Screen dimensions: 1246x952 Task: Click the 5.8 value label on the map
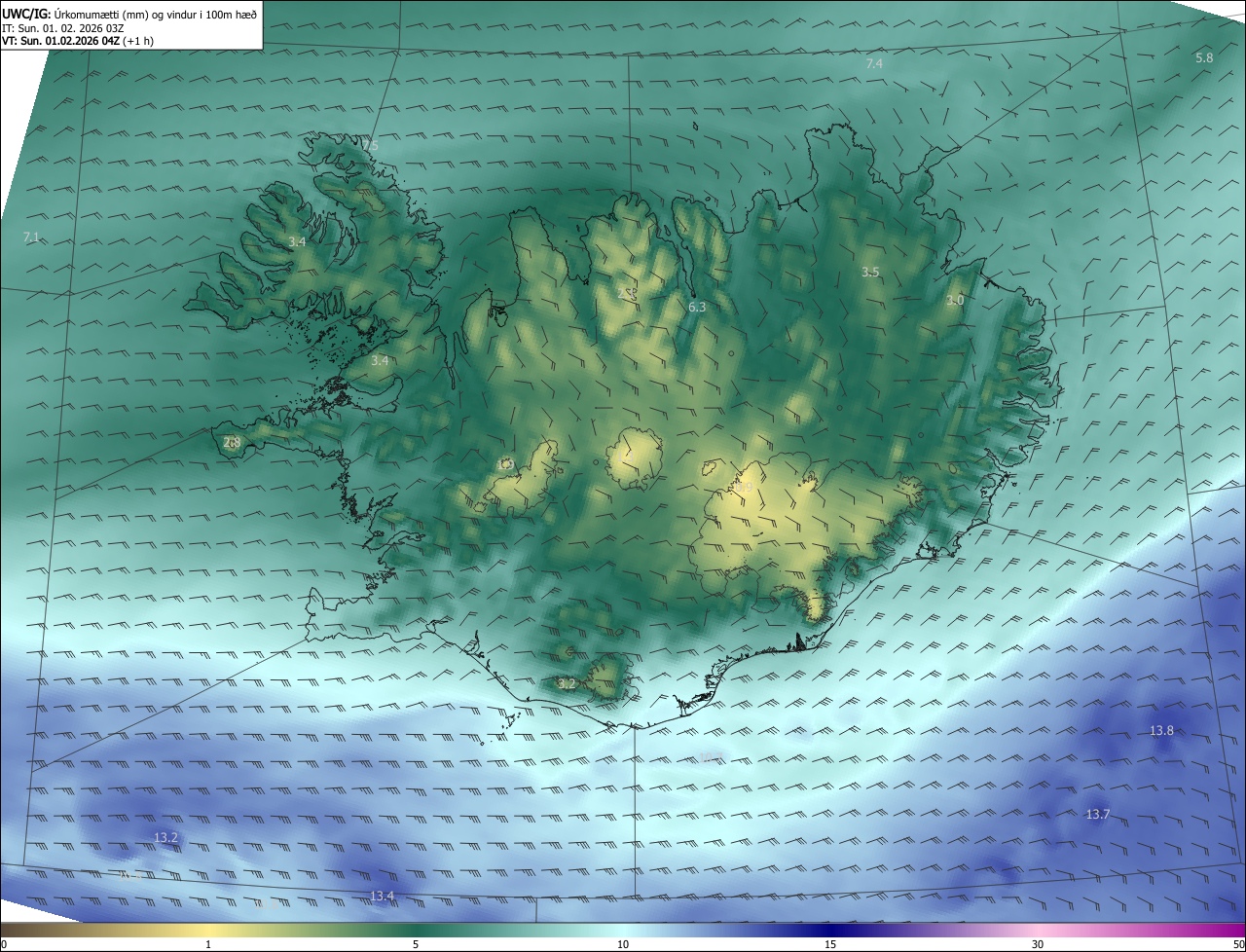pos(1204,57)
